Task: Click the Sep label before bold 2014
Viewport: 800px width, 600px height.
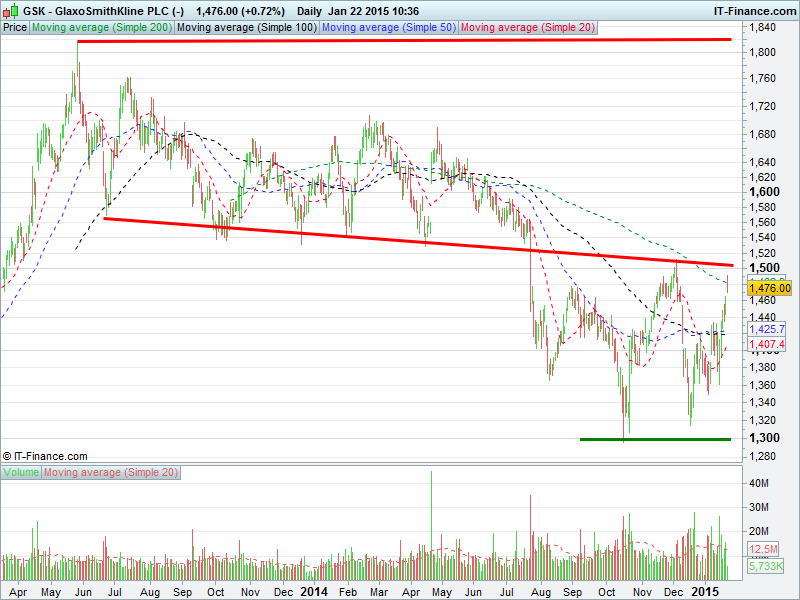Action: click(x=182, y=592)
